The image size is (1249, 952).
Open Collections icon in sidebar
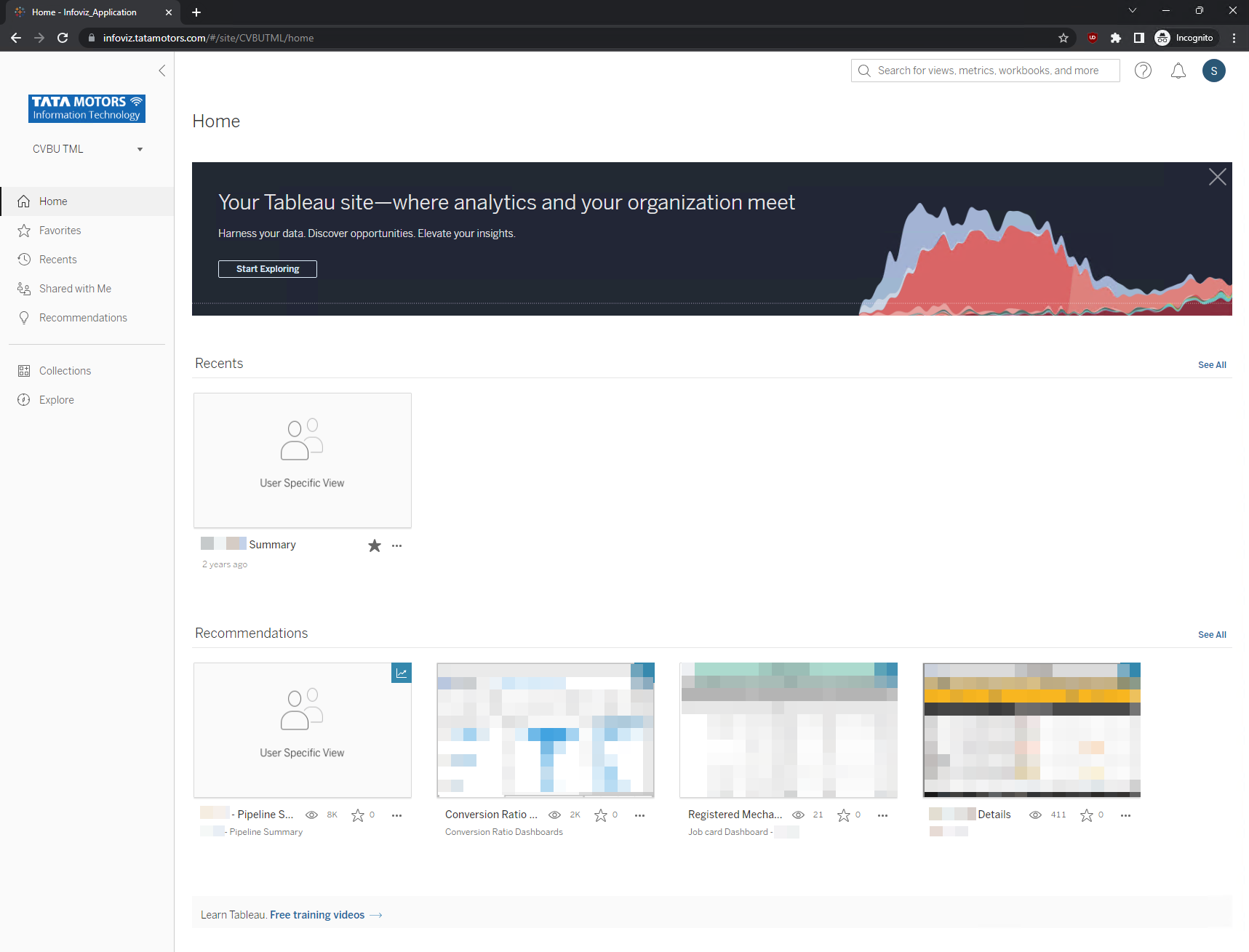pyautogui.click(x=24, y=371)
